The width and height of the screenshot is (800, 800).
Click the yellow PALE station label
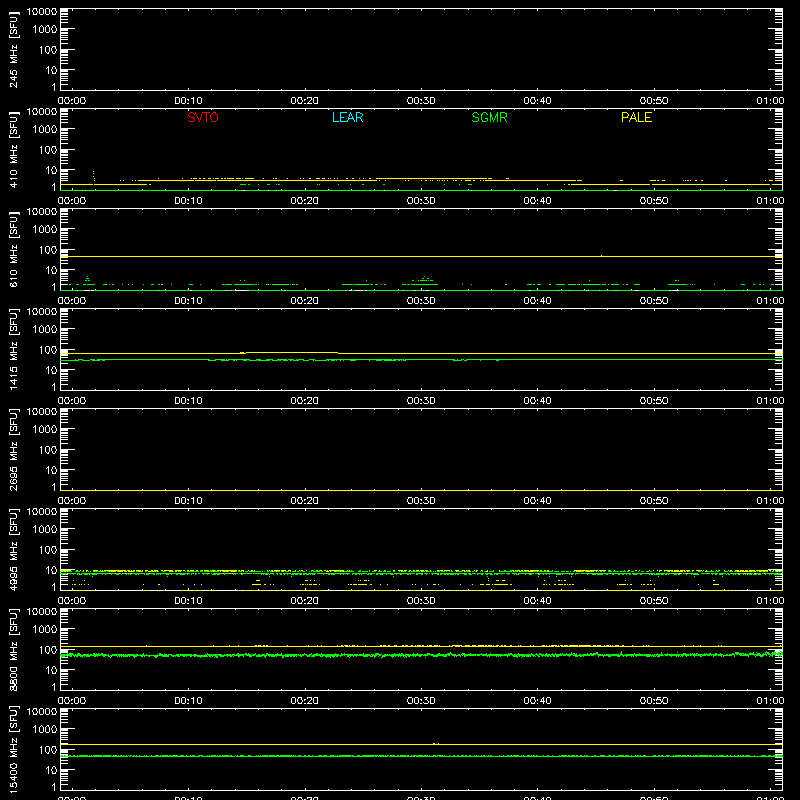(x=636, y=117)
